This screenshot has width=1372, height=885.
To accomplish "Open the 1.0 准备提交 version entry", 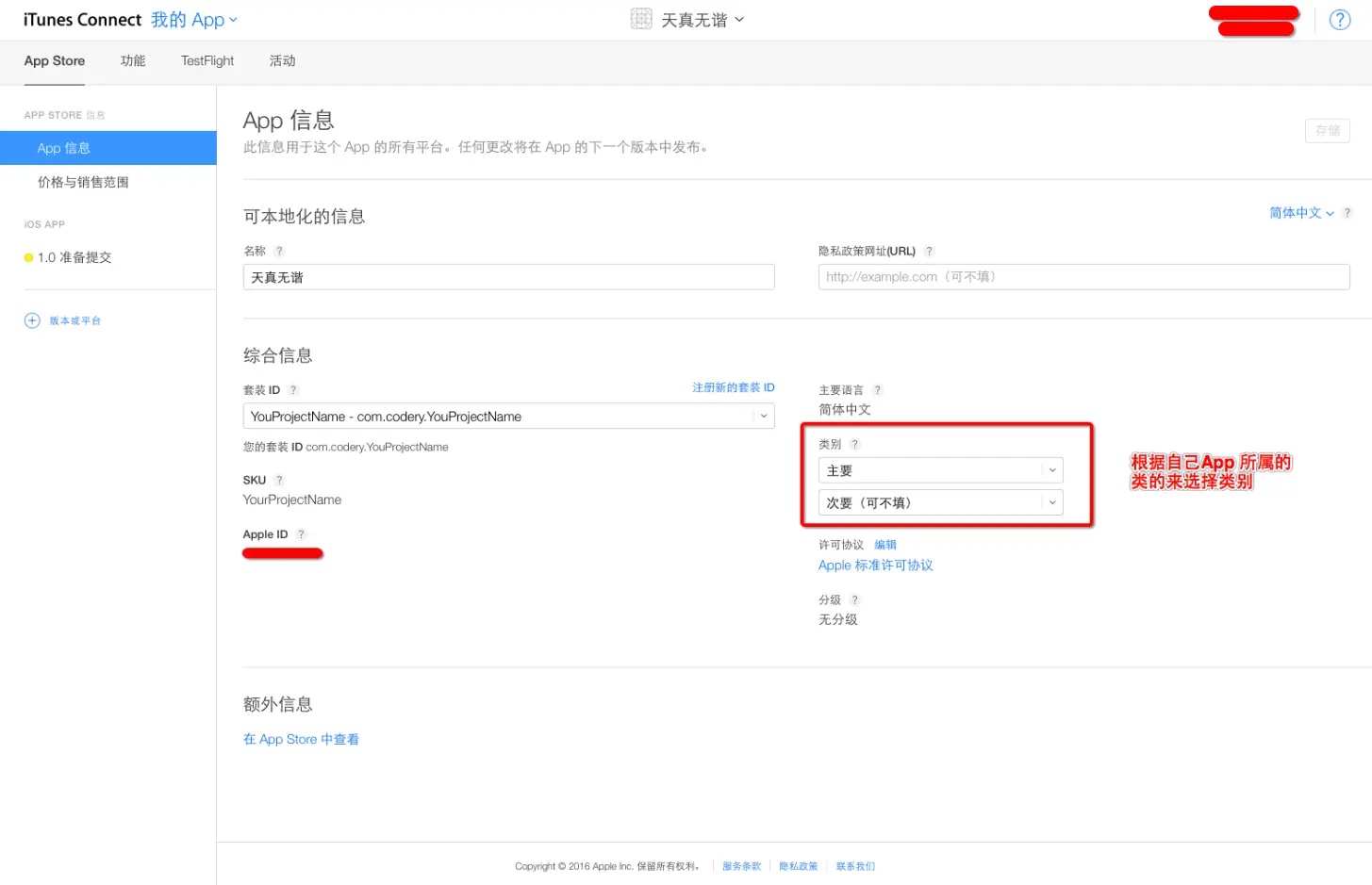I will [74, 257].
